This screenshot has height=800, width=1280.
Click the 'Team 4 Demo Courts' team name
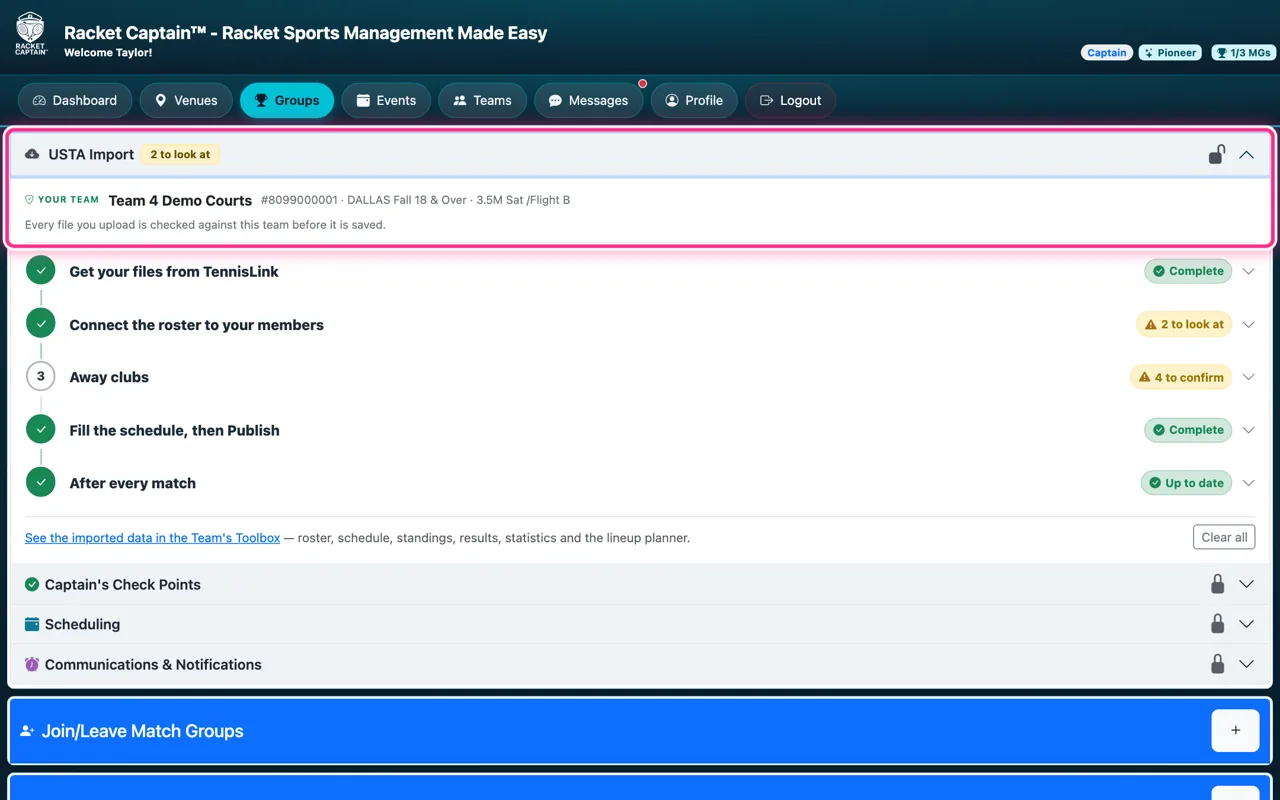click(x=180, y=200)
